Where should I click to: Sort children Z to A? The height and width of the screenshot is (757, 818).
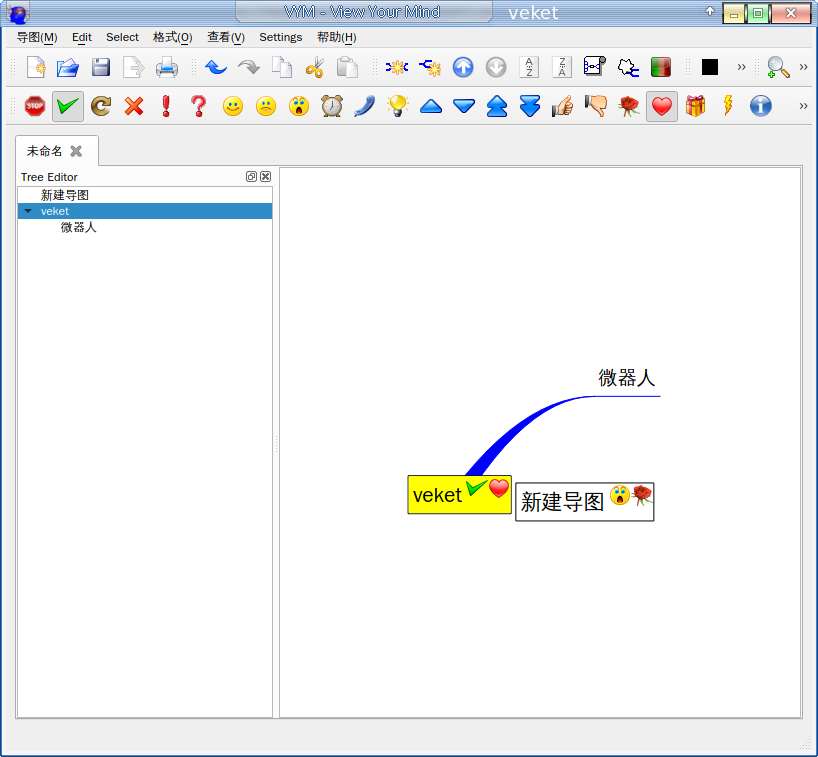click(562, 67)
